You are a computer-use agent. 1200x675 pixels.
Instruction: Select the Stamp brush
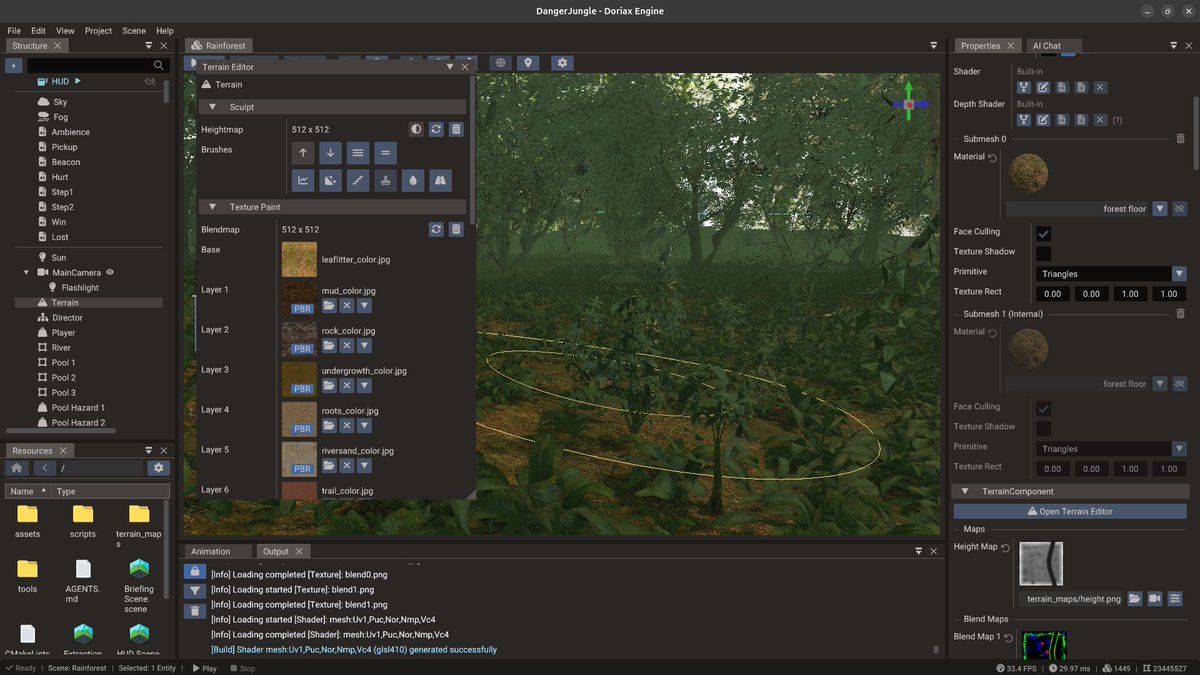click(386, 181)
